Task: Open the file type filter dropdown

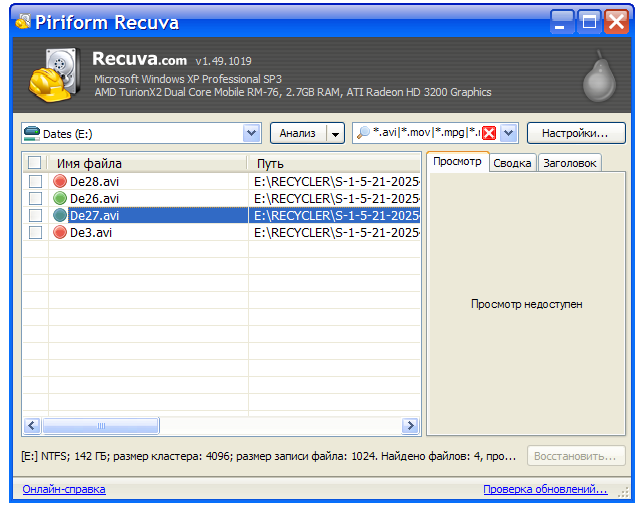Action: tap(509, 133)
